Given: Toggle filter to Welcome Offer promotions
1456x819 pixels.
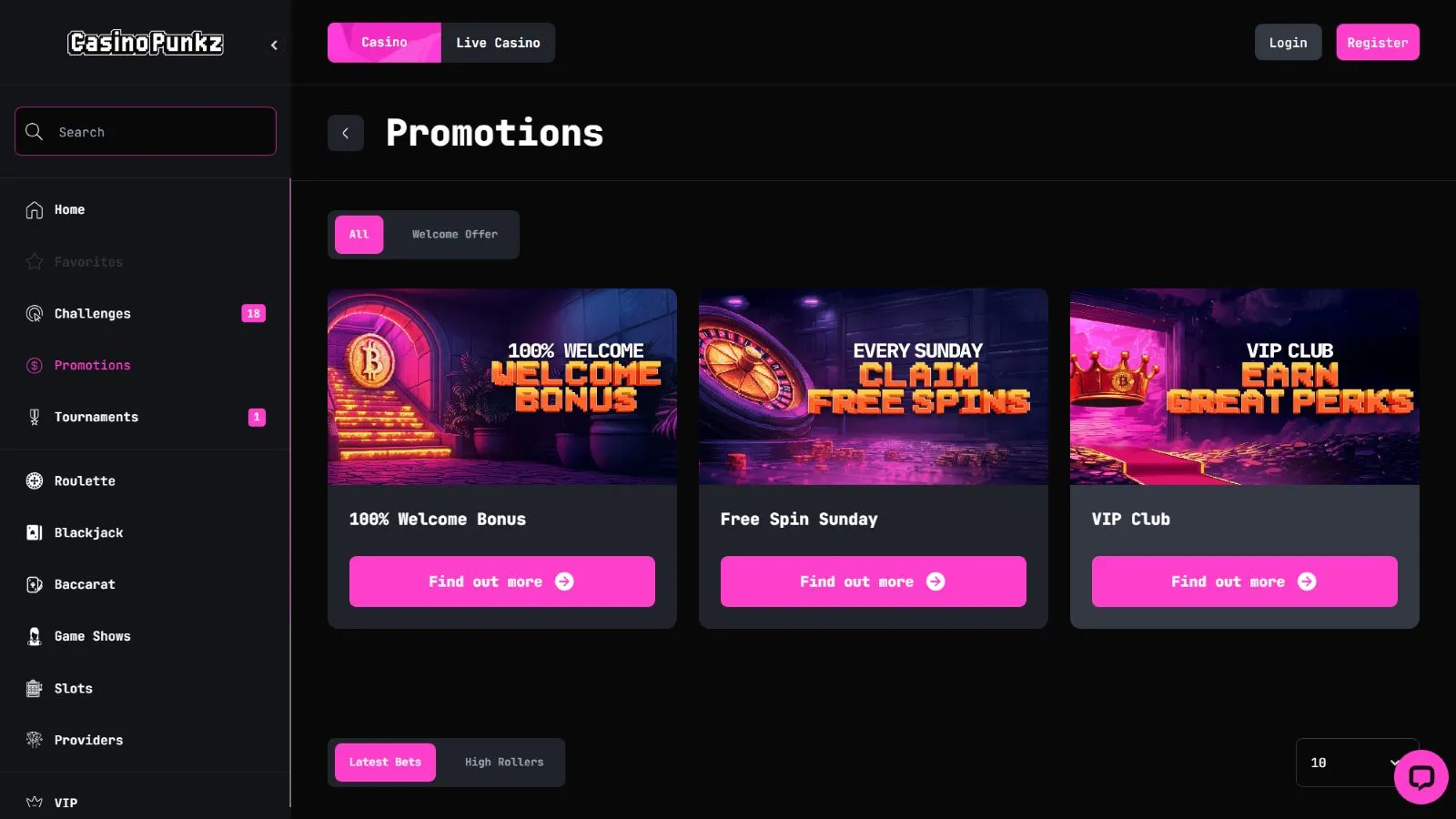Looking at the screenshot, I should point(454,235).
